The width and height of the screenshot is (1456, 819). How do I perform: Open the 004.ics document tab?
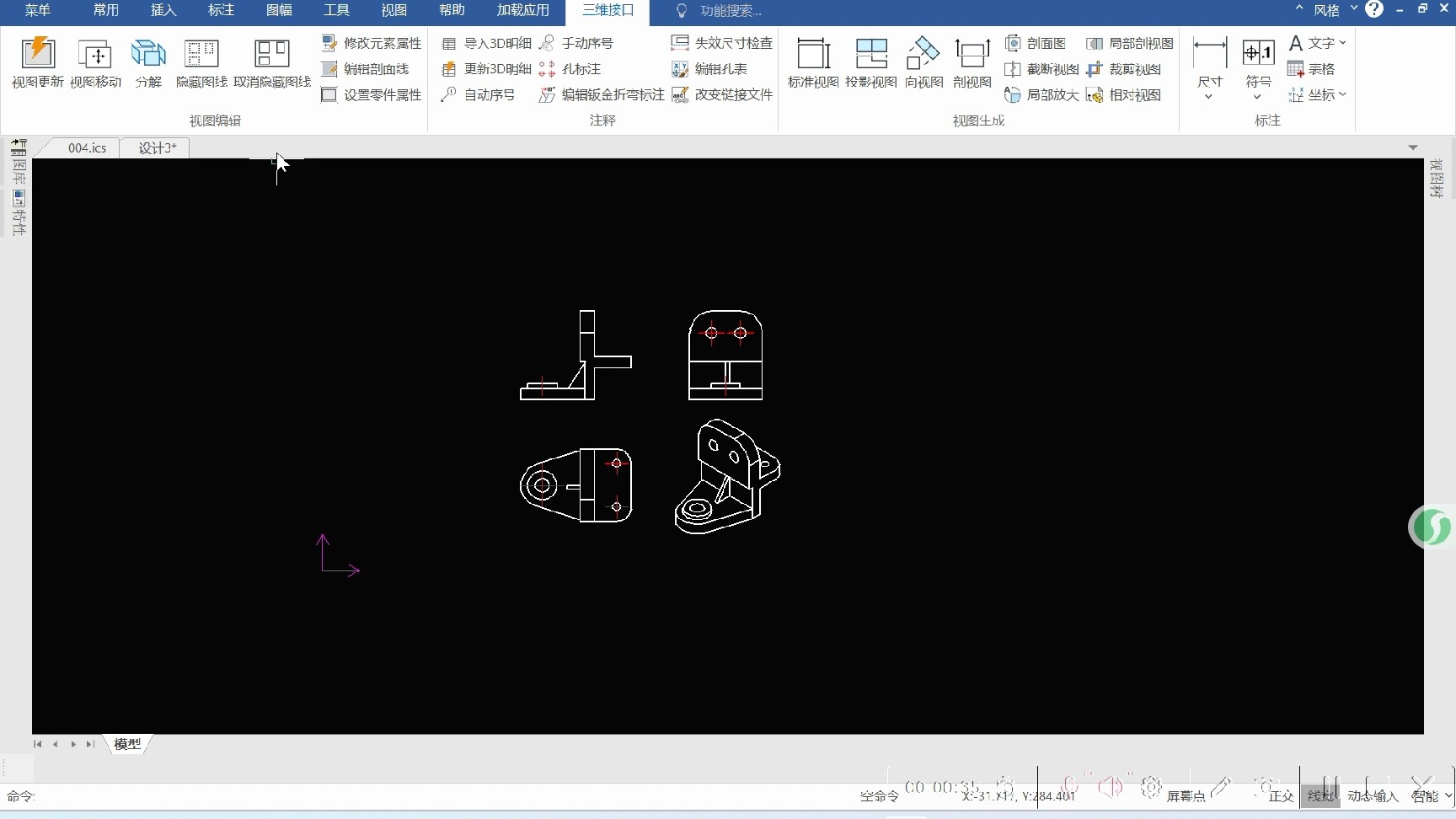pyautogui.click(x=88, y=148)
